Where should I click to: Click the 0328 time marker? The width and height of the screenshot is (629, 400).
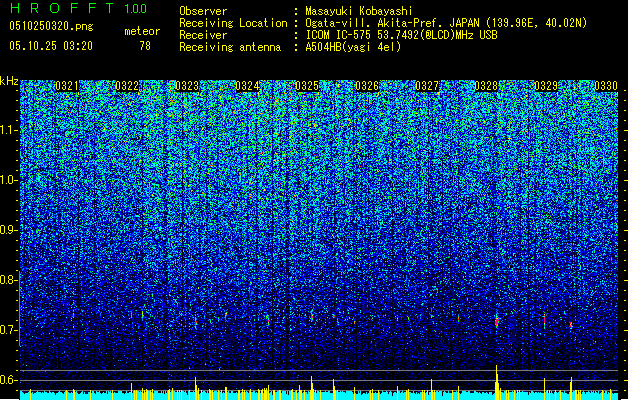(x=486, y=86)
